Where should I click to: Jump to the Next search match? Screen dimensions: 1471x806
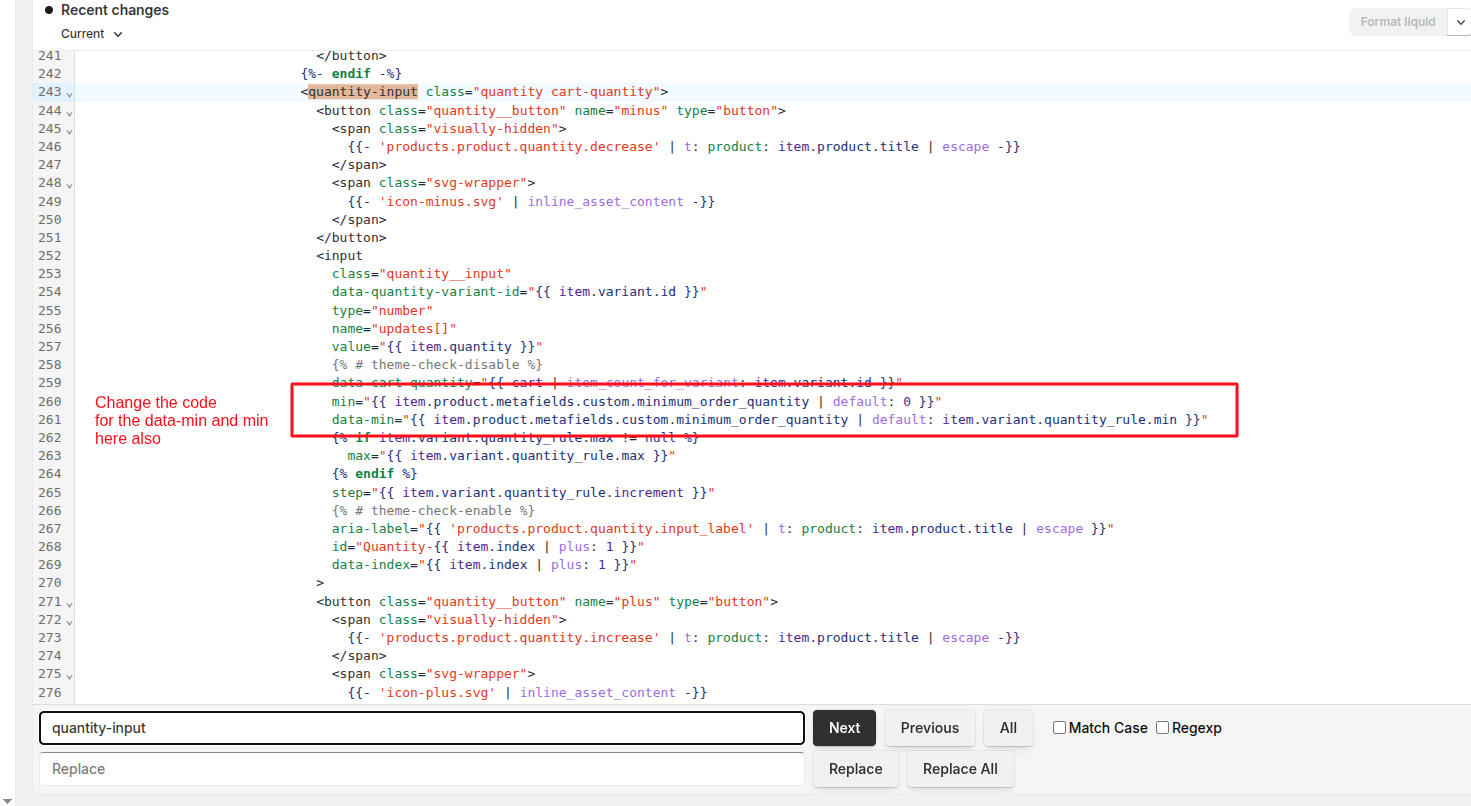tap(844, 728)
